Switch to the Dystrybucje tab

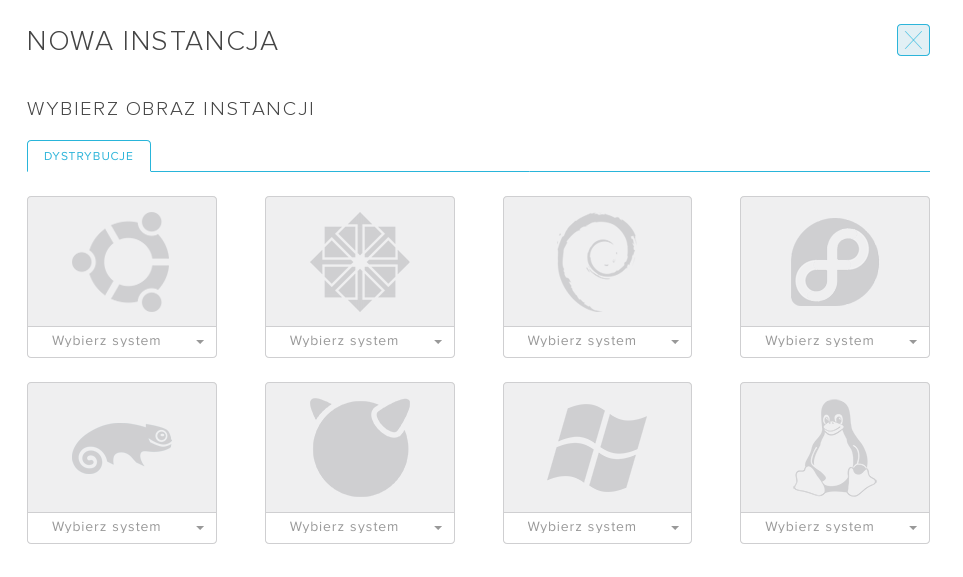(88, 156)
